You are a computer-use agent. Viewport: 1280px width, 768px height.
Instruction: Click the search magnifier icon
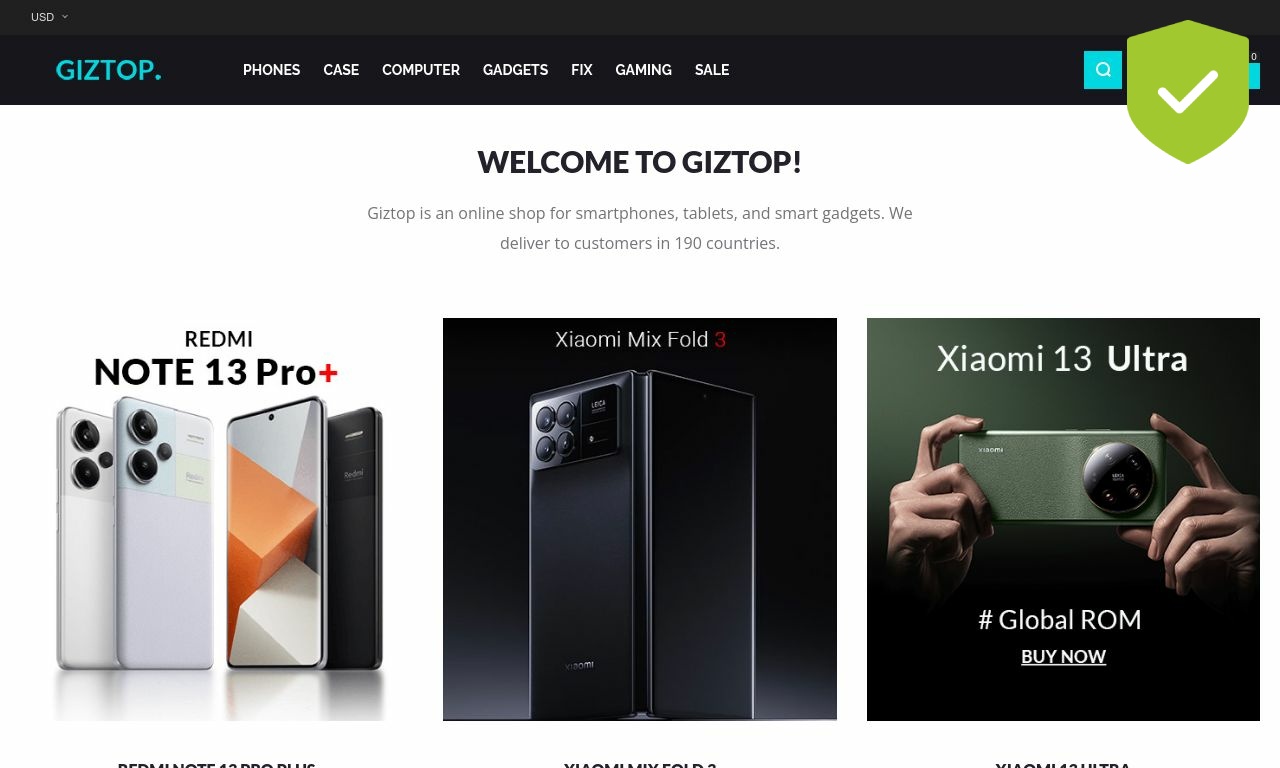(x=1103, y=70)
